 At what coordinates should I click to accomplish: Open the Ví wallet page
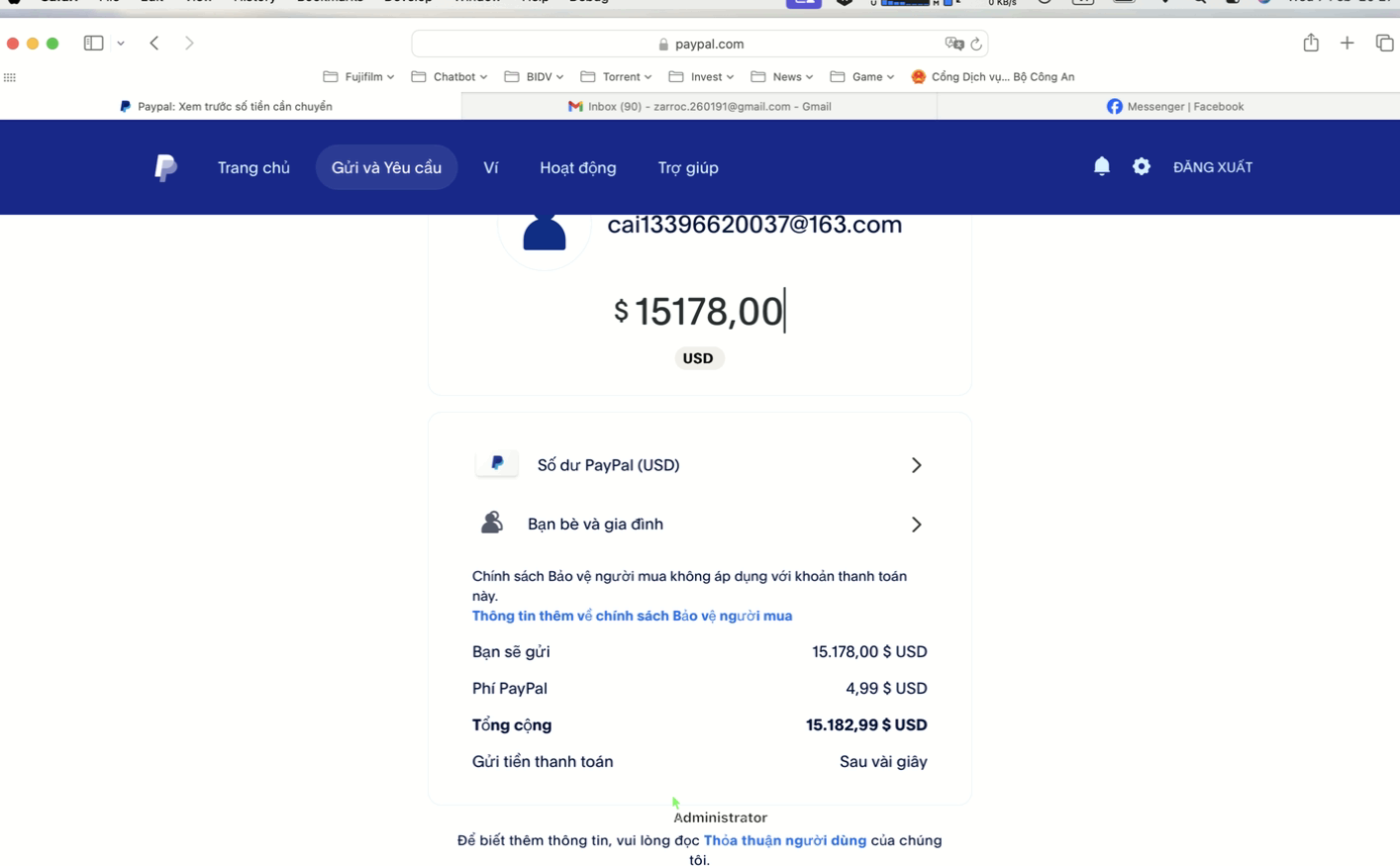(490, 168)
